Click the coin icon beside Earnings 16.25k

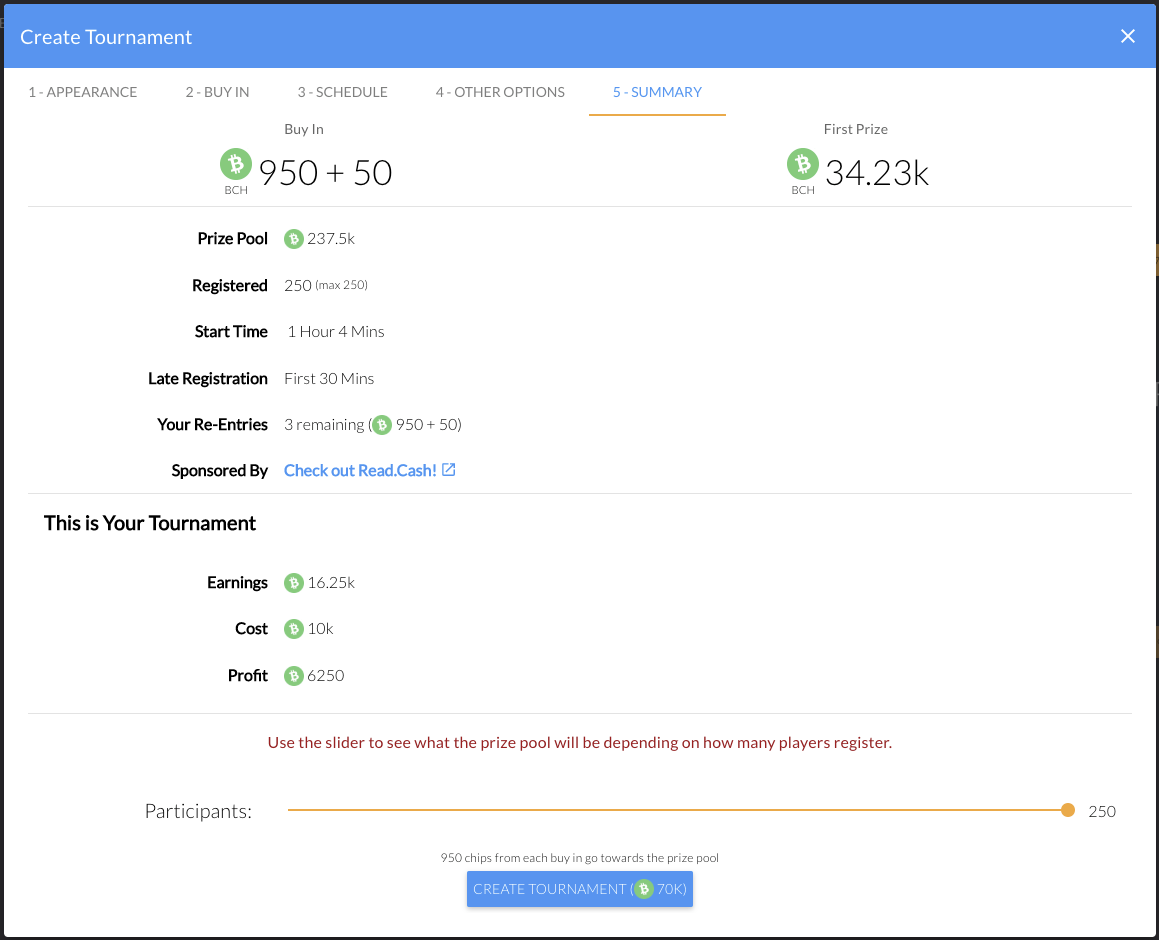click(293, 583)
